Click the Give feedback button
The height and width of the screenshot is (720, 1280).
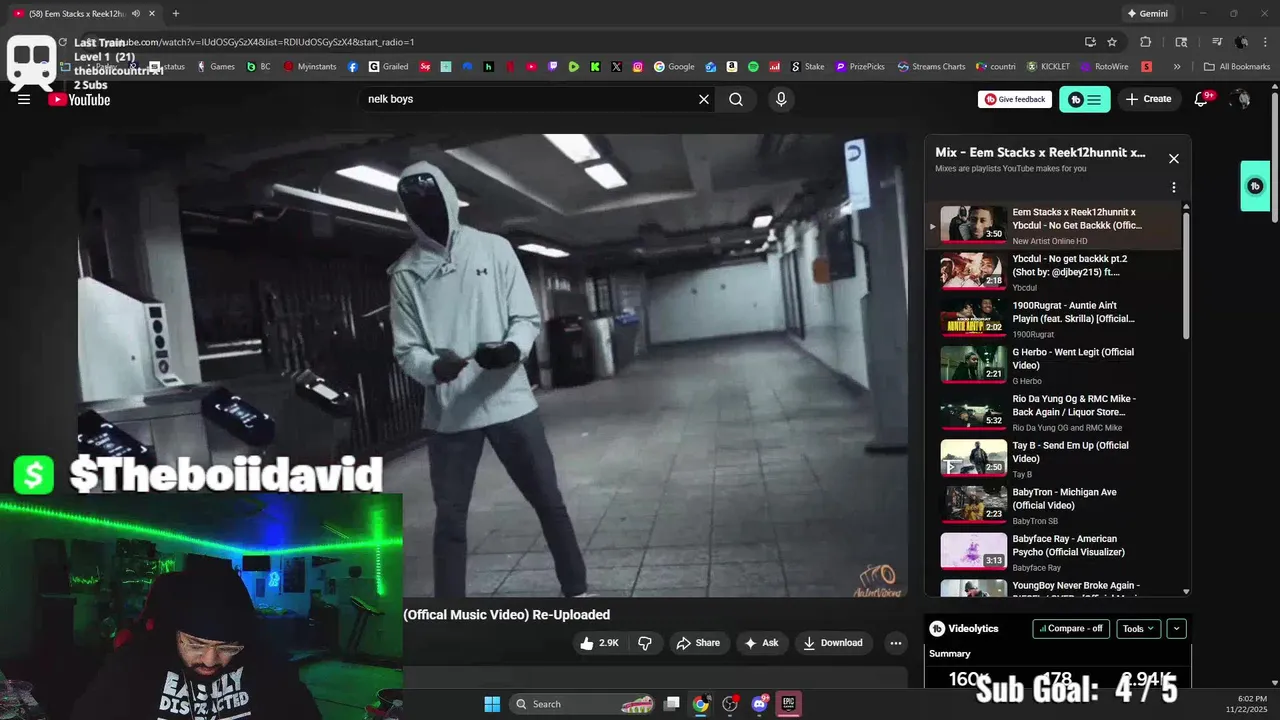[x=1015, y=99]
